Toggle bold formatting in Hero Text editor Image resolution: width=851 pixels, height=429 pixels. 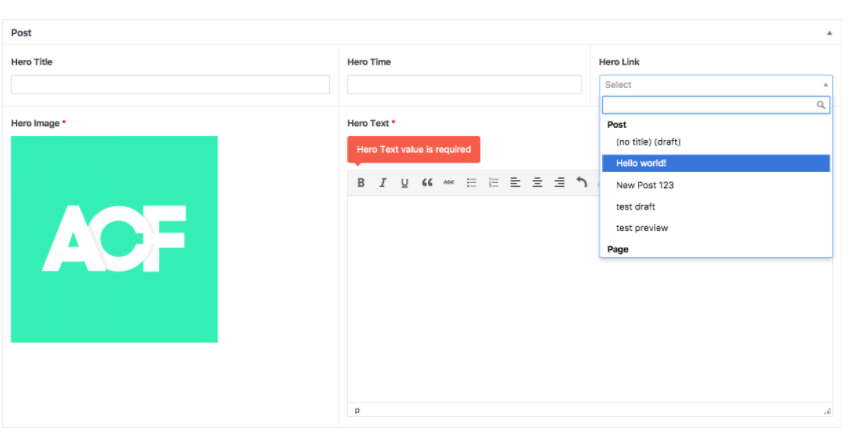coord(361,182)
